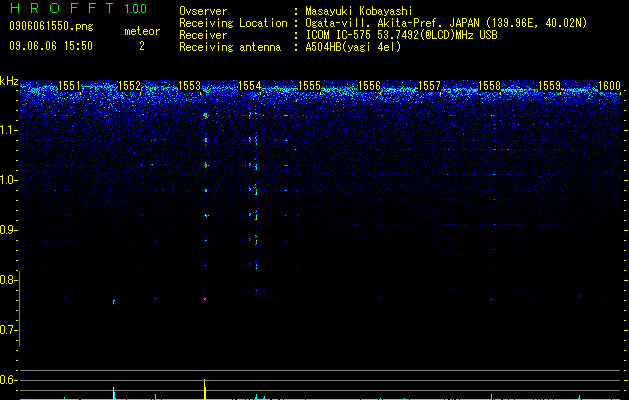629x400 pixels.
Task: Click the 1556 time marker
Action: pyautogui.click(x=369, y=86)
